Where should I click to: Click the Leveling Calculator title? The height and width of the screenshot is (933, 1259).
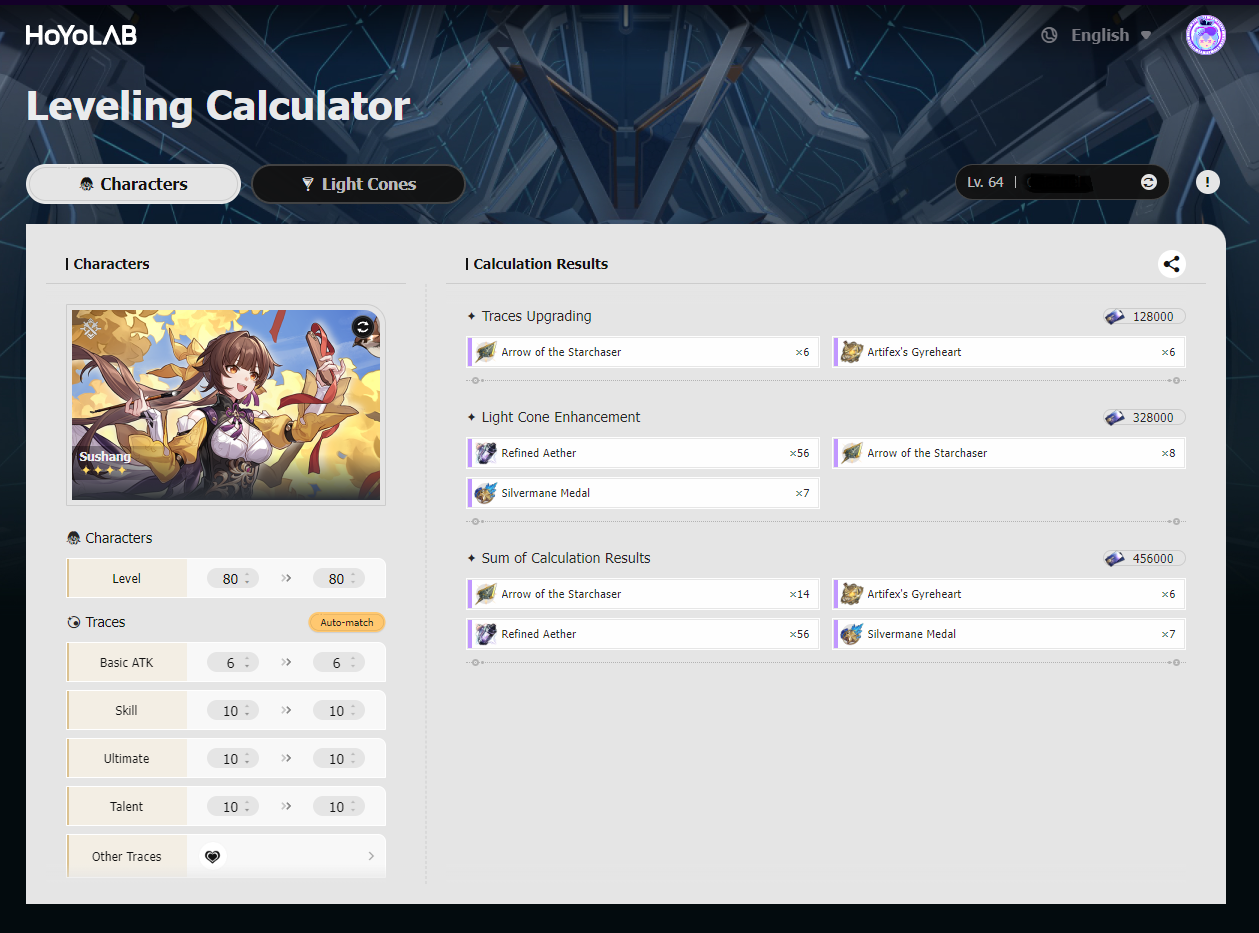(x=218, y=106)
